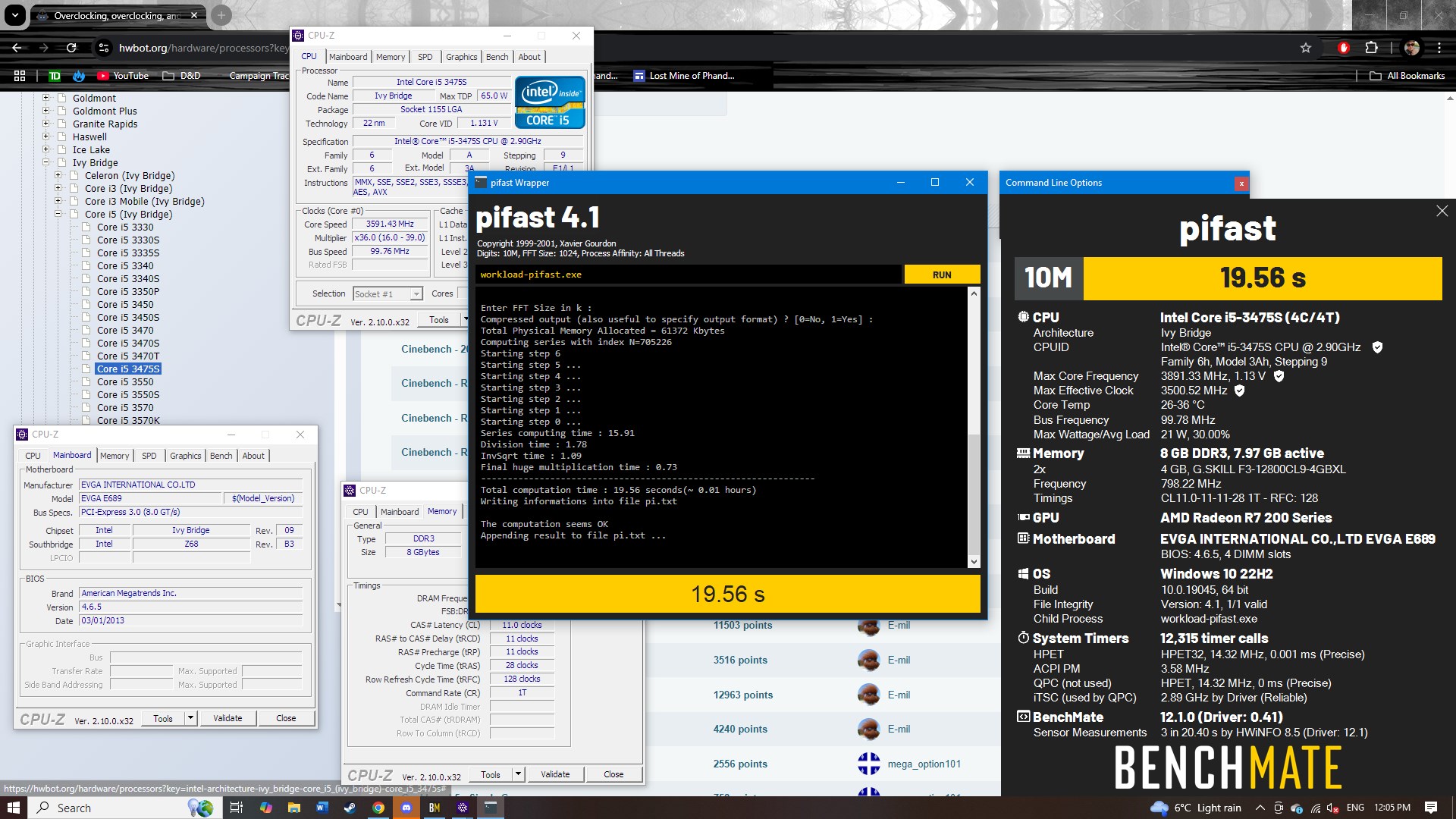Open the 11503 points result link

(x=742, y=625)
